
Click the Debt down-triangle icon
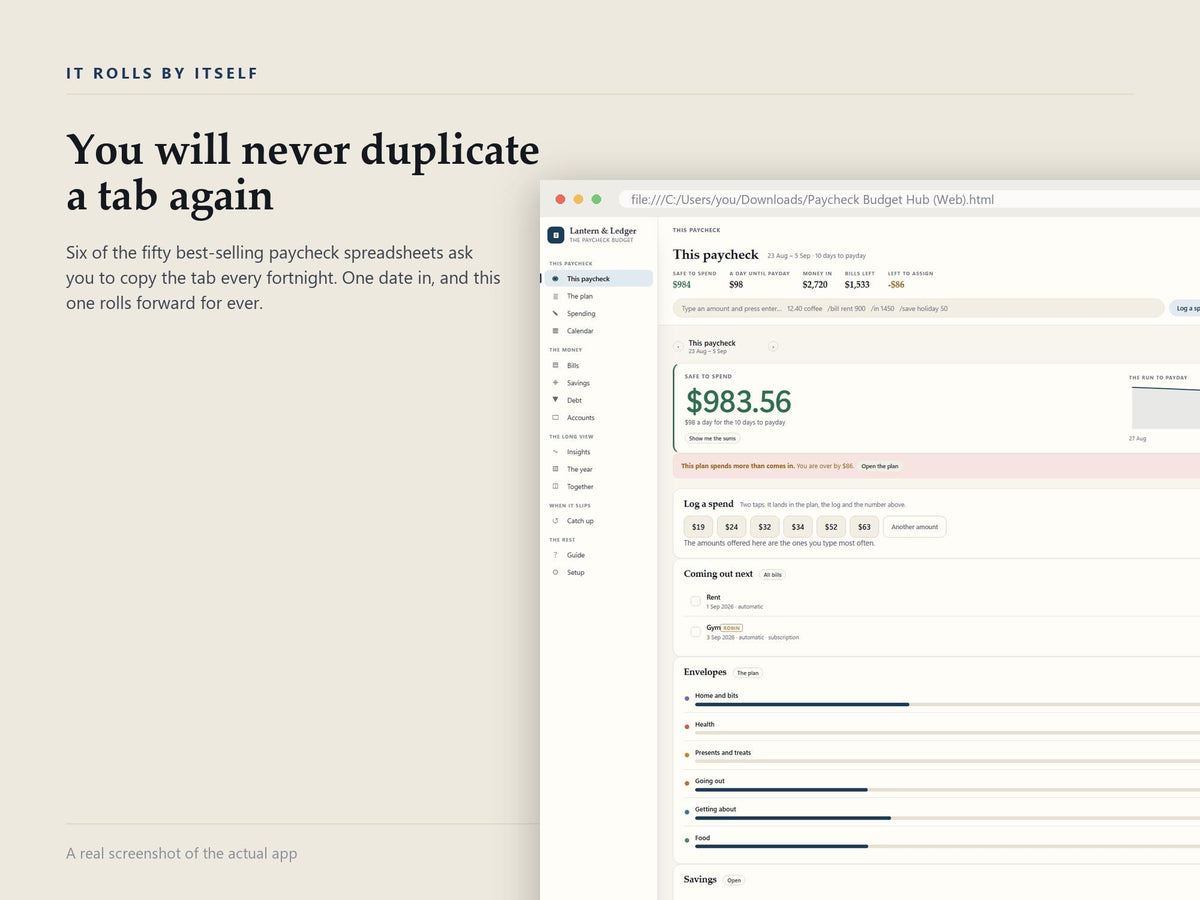(x=555, y=400)
